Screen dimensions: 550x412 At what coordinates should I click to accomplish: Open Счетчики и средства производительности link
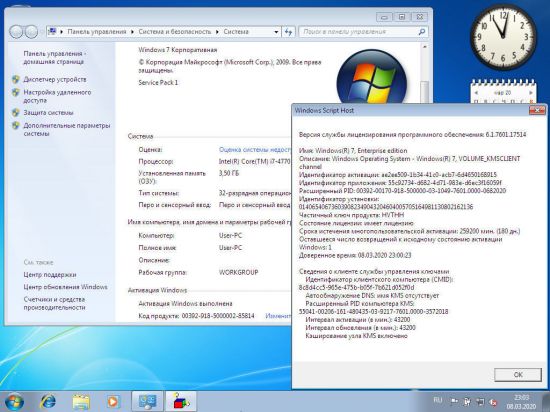[x=54, y=303]
